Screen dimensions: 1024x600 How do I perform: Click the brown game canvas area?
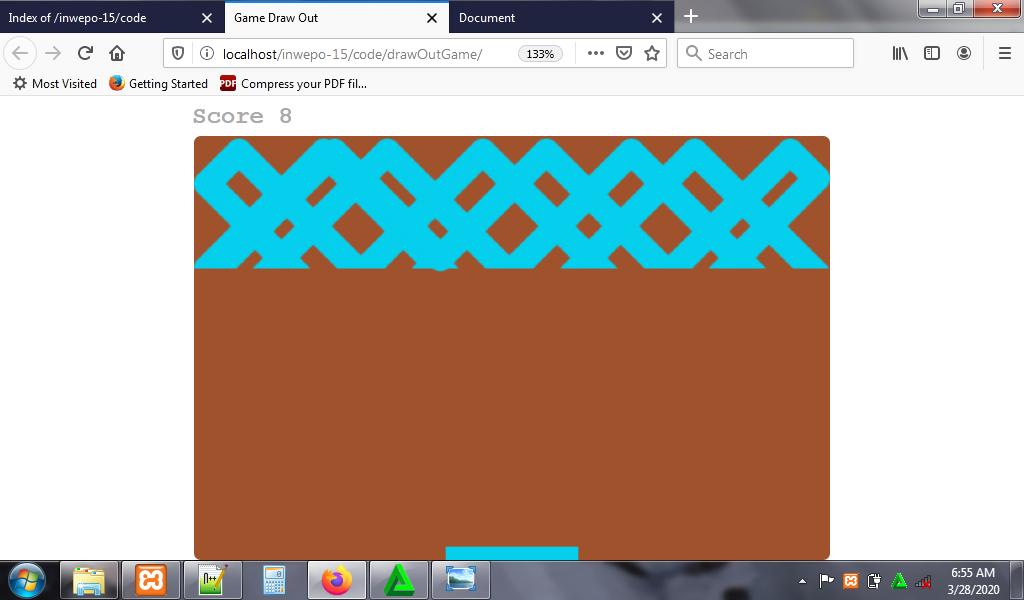[x=512, y=348]
